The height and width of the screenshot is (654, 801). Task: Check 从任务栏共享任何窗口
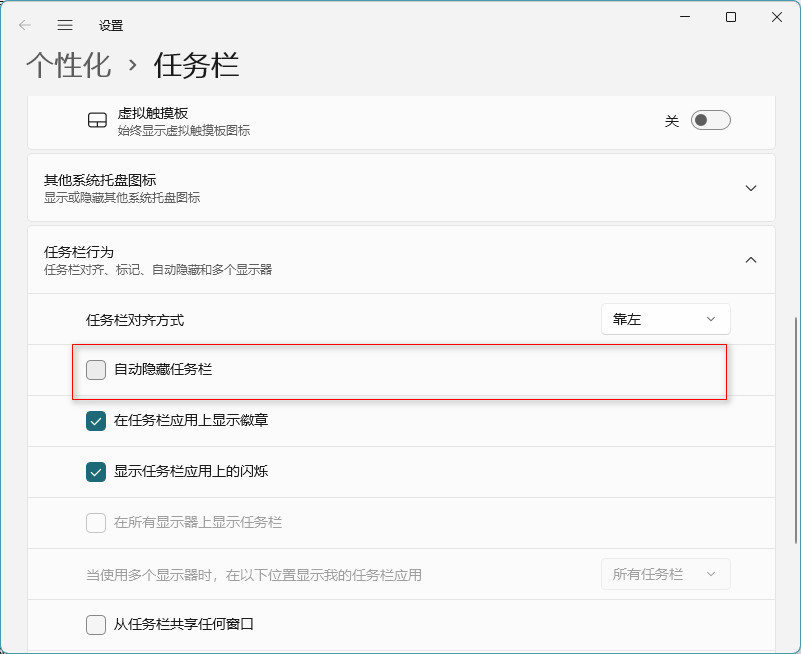coord(95,624)
